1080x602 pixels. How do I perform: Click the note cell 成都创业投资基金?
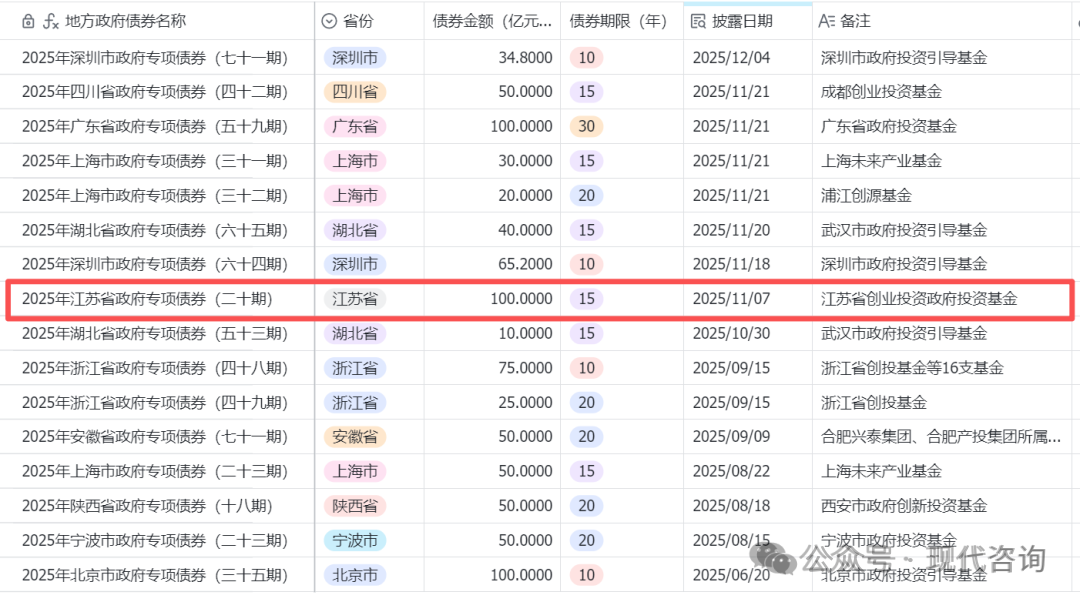(x=942, y=92)
